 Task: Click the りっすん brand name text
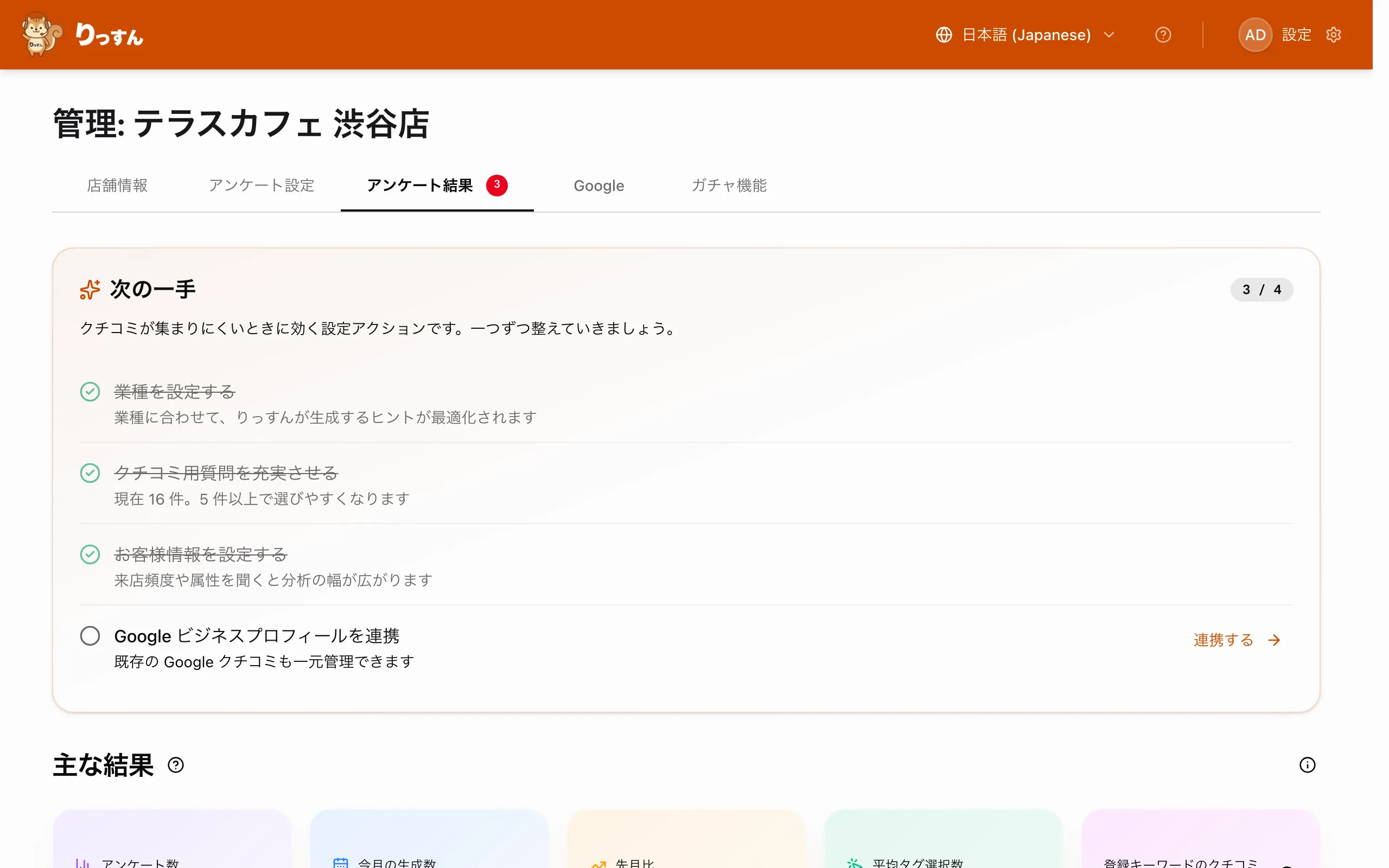[x=109, y=35]
